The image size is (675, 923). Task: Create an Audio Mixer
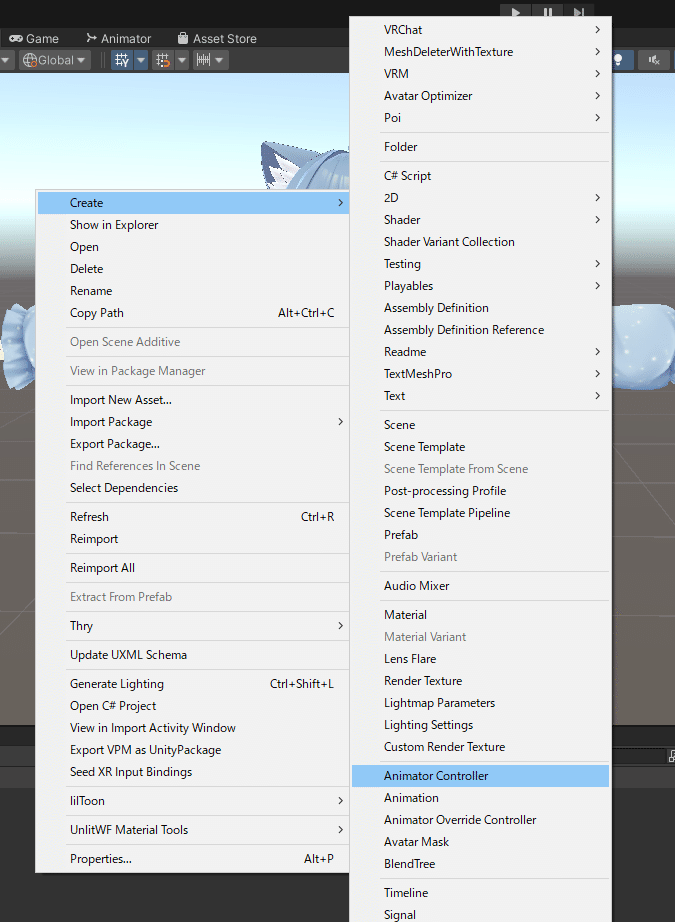tap(480, 586)
